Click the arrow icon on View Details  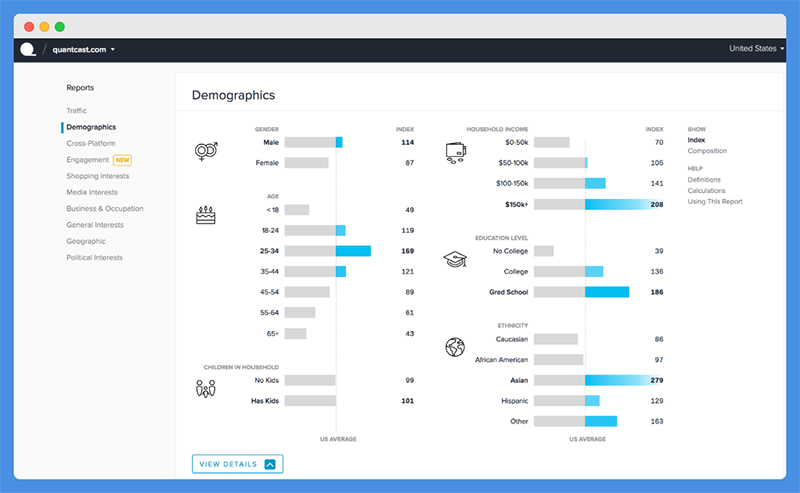[270, 464]
